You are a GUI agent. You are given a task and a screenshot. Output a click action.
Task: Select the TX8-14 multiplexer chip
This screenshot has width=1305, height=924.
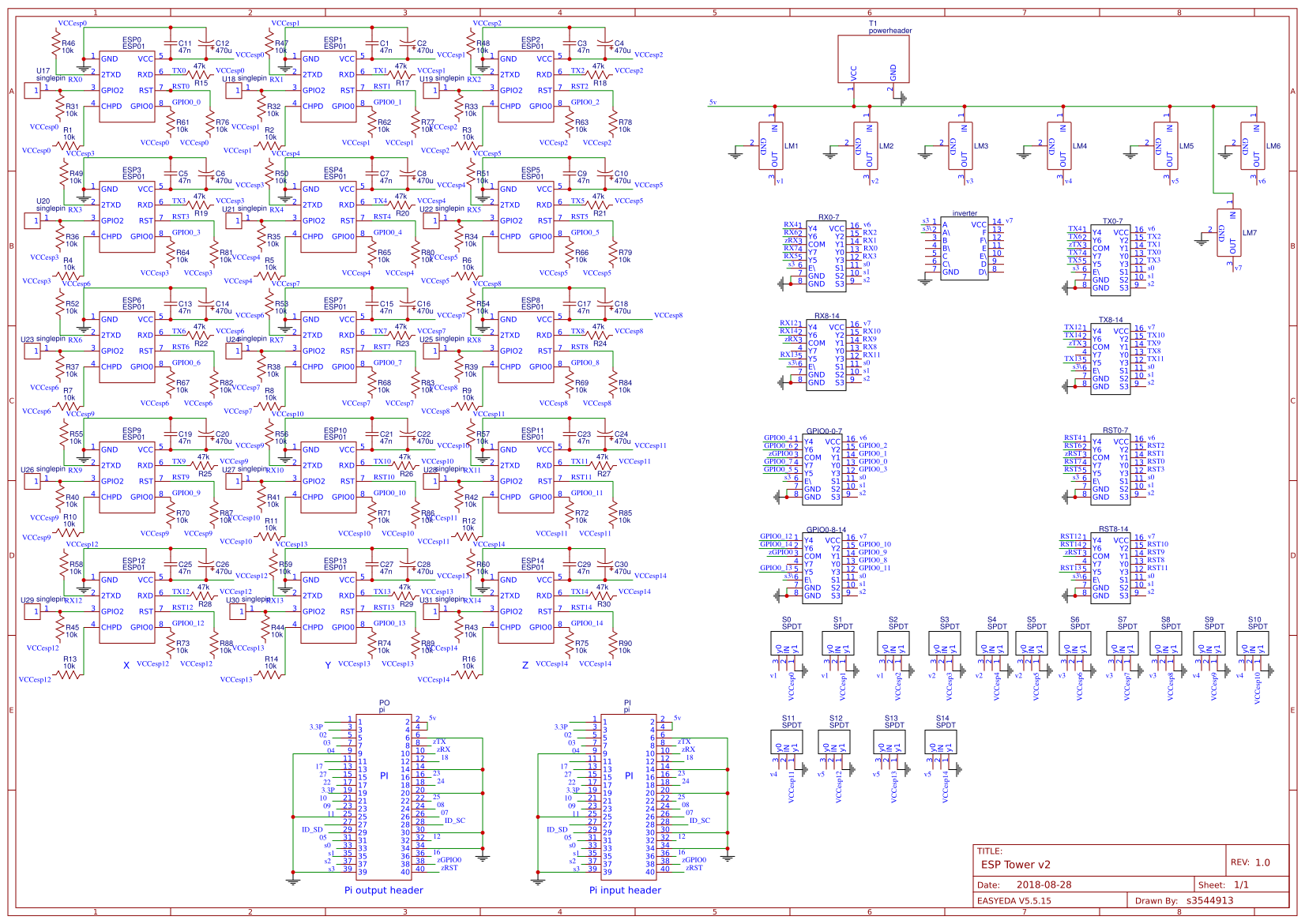click(1111, 359)
